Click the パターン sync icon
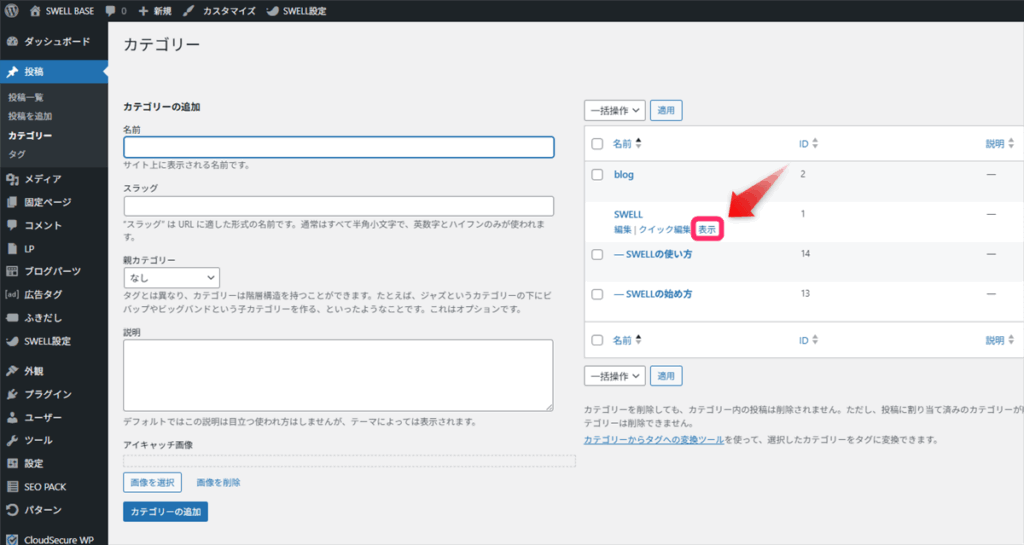This screenshot has width=1024, height=545. (x=12, y=510)
